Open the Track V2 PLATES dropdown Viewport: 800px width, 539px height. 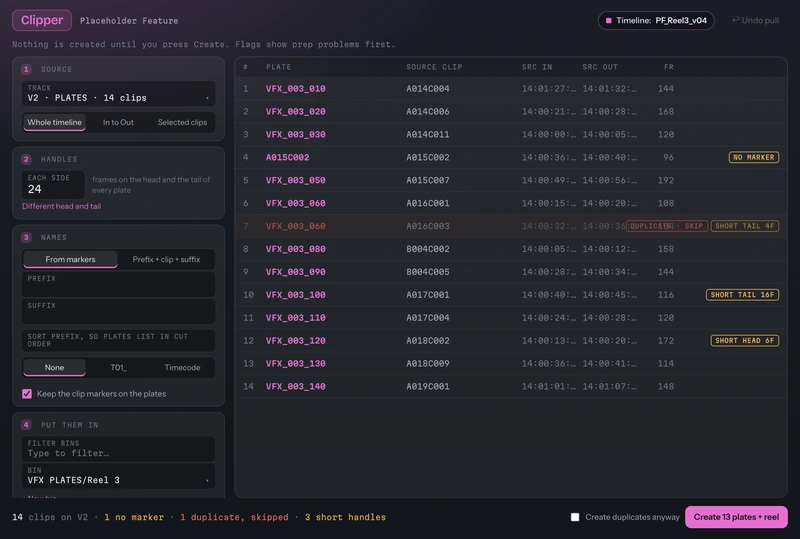118,93
